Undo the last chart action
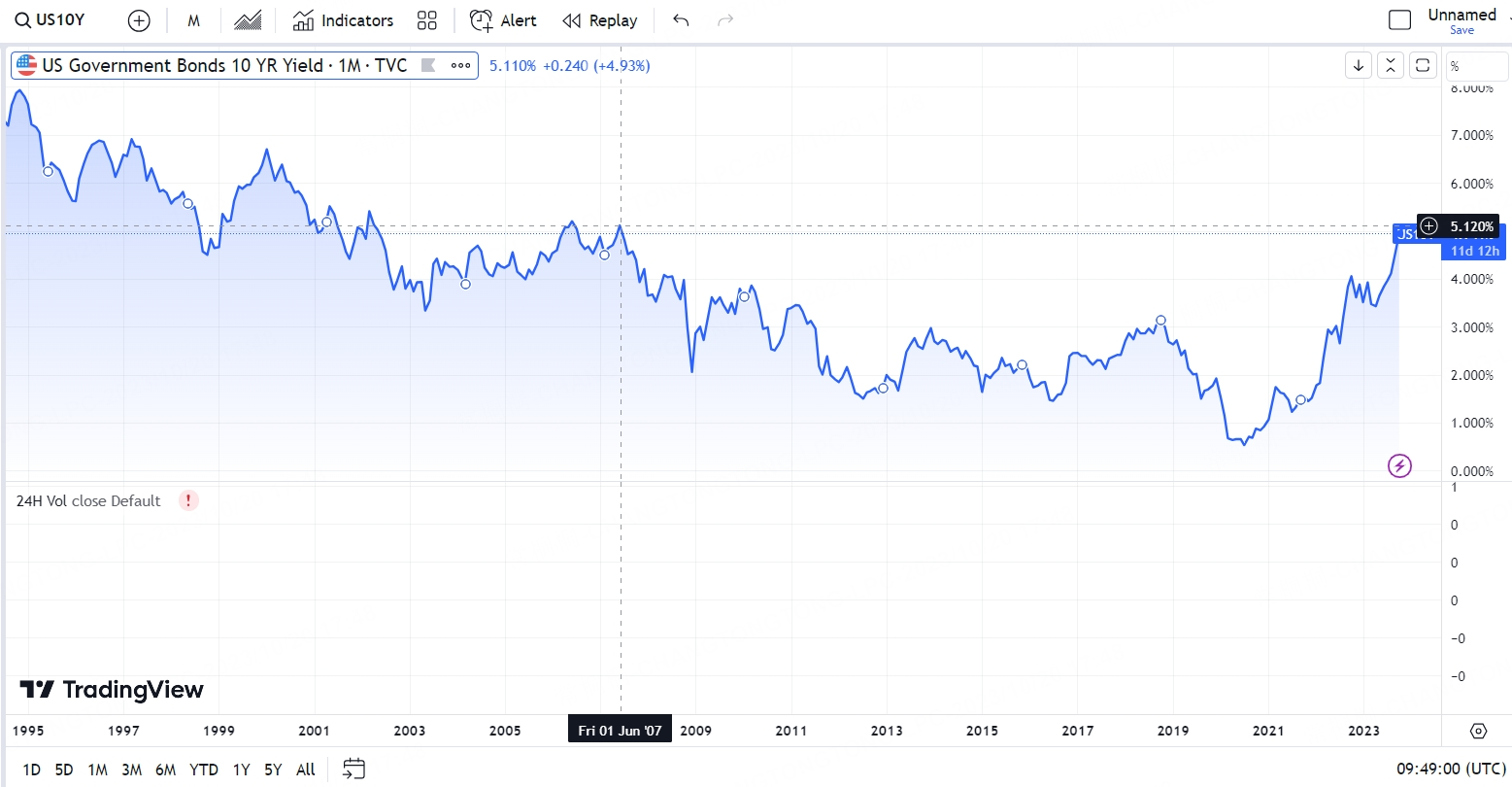This screenshot has height=787, width=1512. (681, 20)
